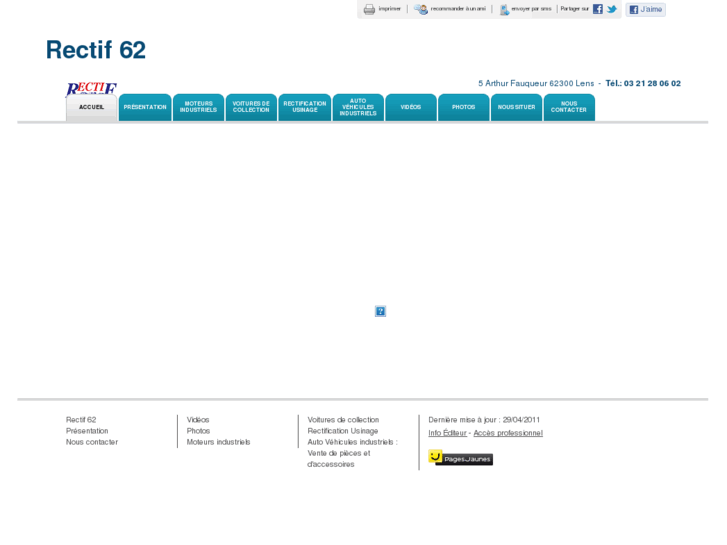
Task: Open the Photos tab
Action: click(464, 108)
